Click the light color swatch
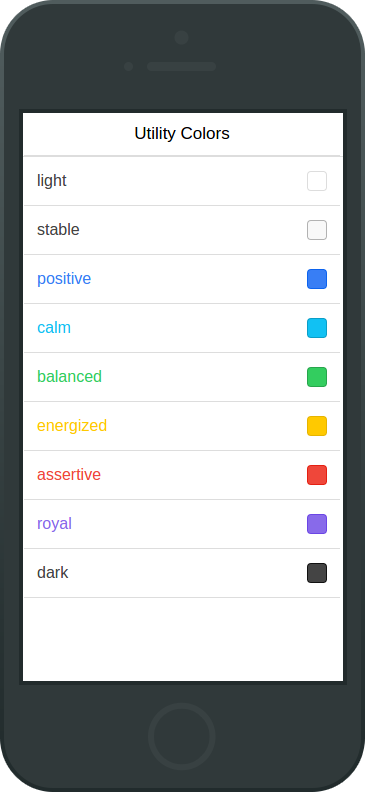 coord(317,181)
